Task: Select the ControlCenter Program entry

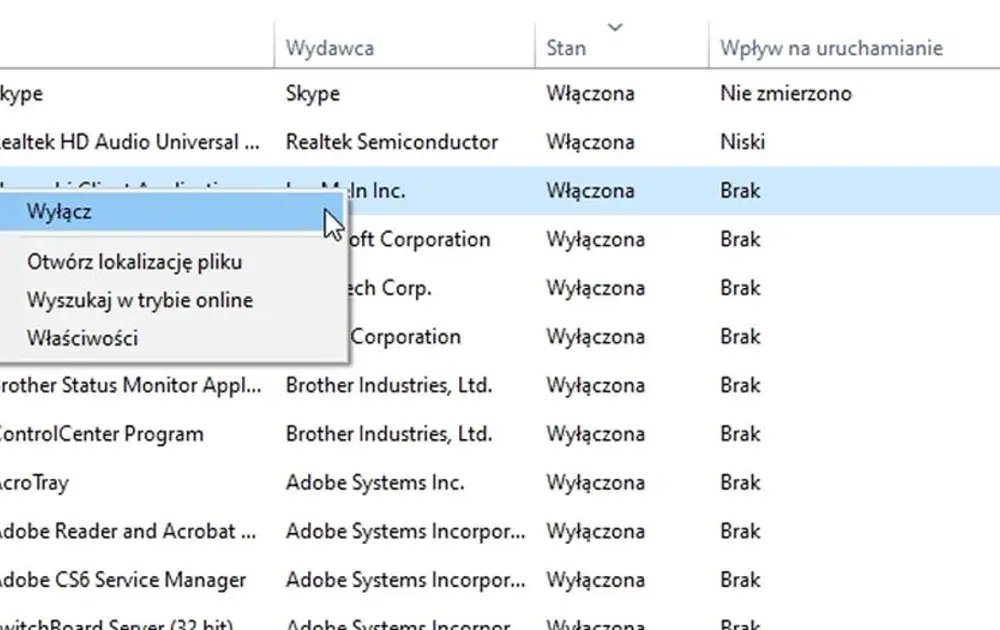Action: 101,434
